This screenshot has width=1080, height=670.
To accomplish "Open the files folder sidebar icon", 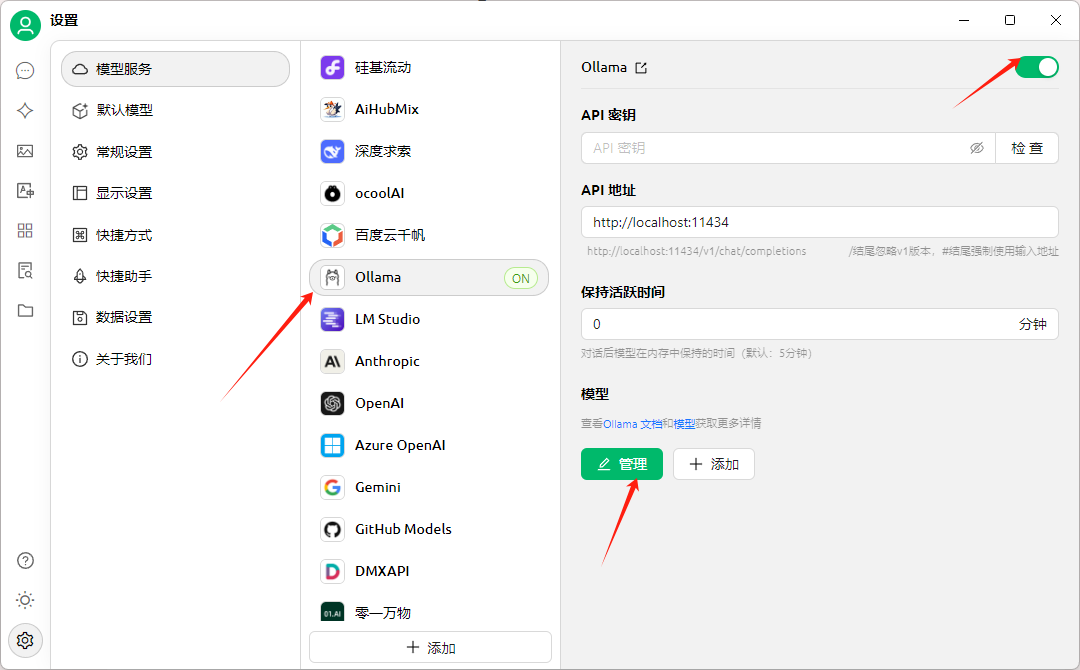I will (25, 311).
